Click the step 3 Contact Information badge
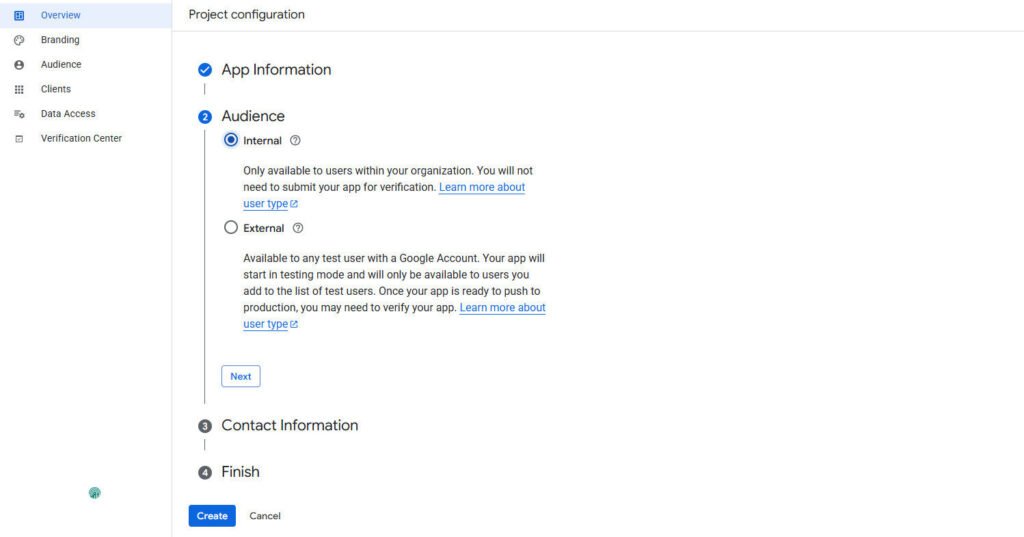Viewport: 1024px width, 537px height. (205, 426)
